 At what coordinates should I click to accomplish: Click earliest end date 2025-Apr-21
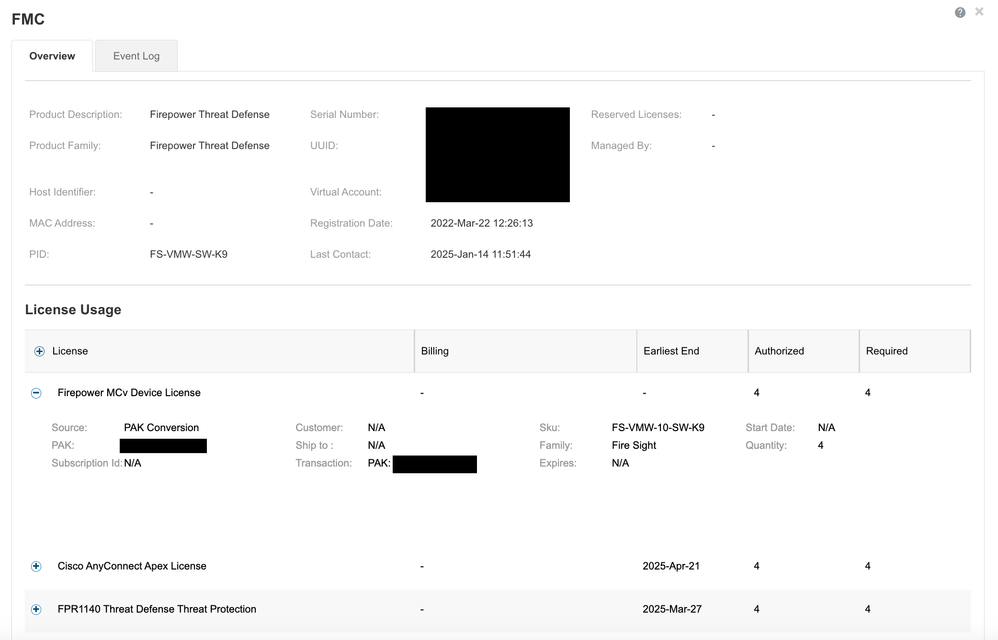(x=671, y=566)
